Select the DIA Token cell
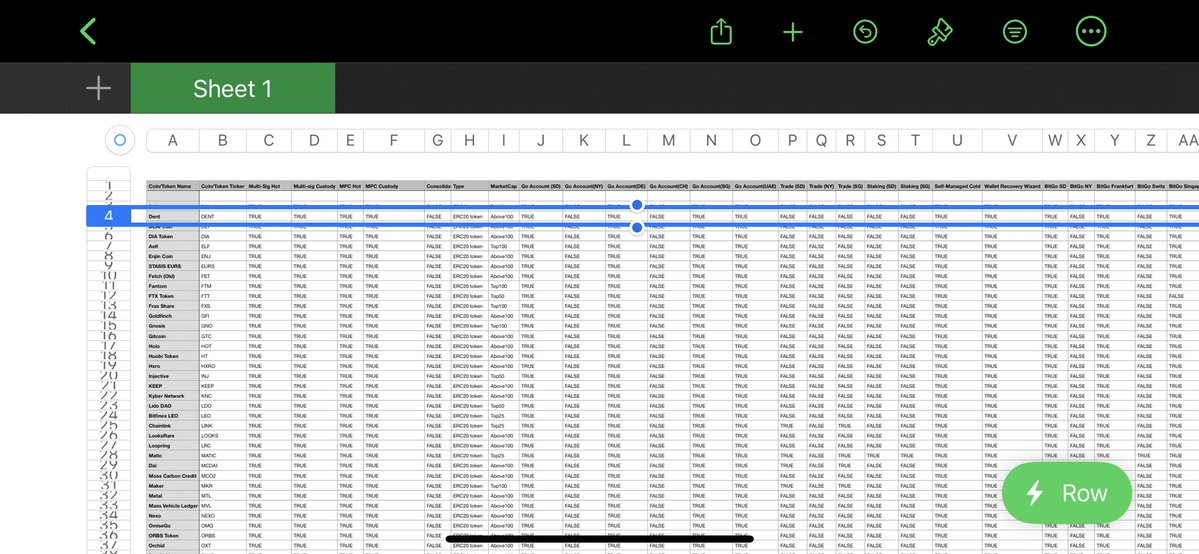Viewport: 1199px width, 554px height. tap(173, 236)
